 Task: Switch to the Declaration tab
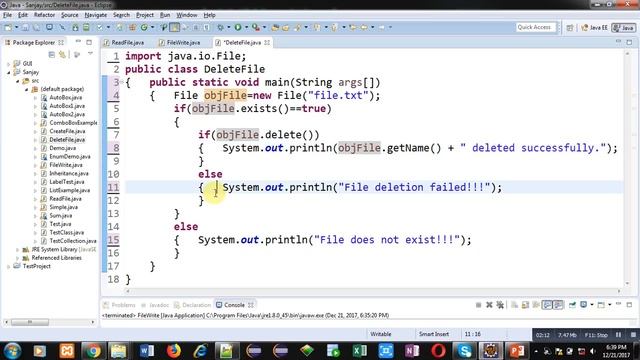coord(192,305)
